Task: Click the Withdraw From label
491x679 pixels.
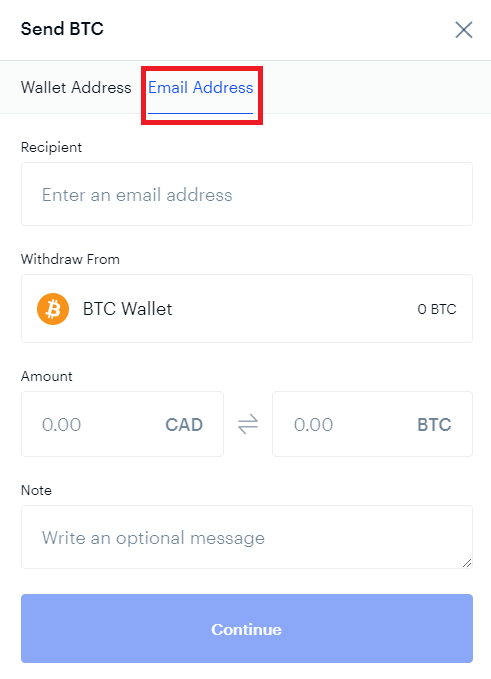Action: click(70, 259)
